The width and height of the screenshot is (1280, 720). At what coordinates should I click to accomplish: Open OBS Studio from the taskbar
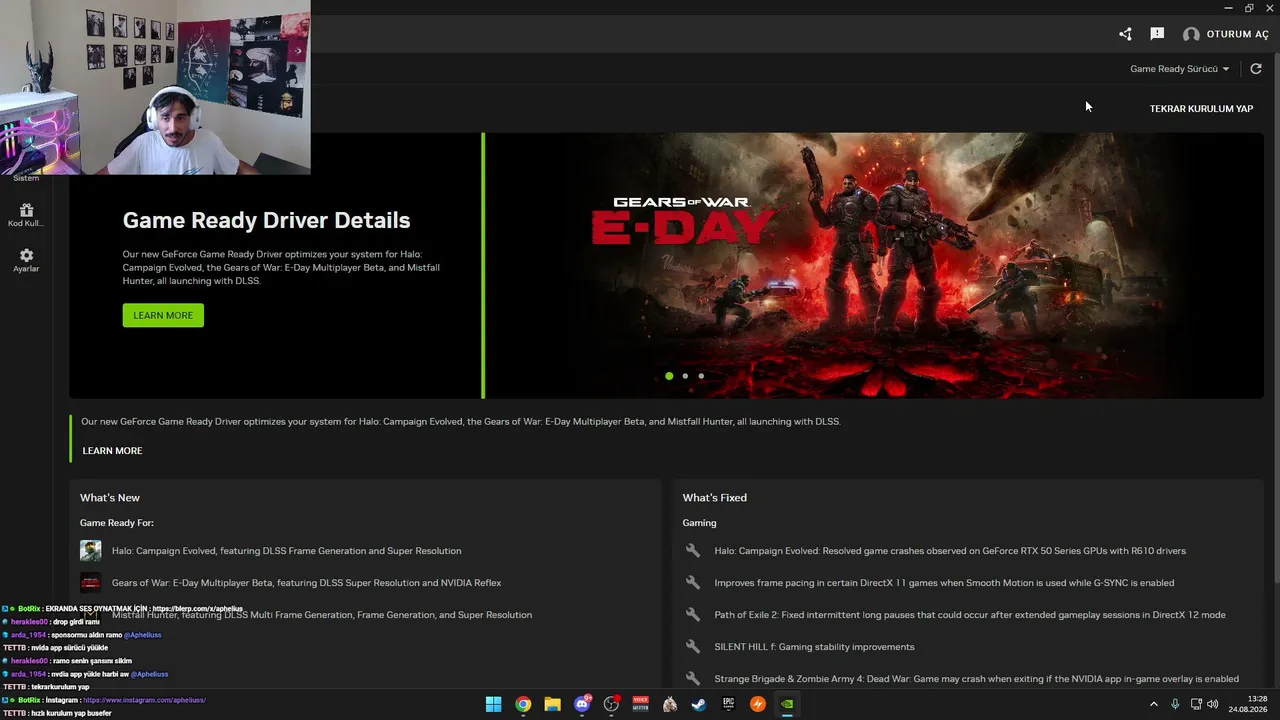(x=611, y=704)
